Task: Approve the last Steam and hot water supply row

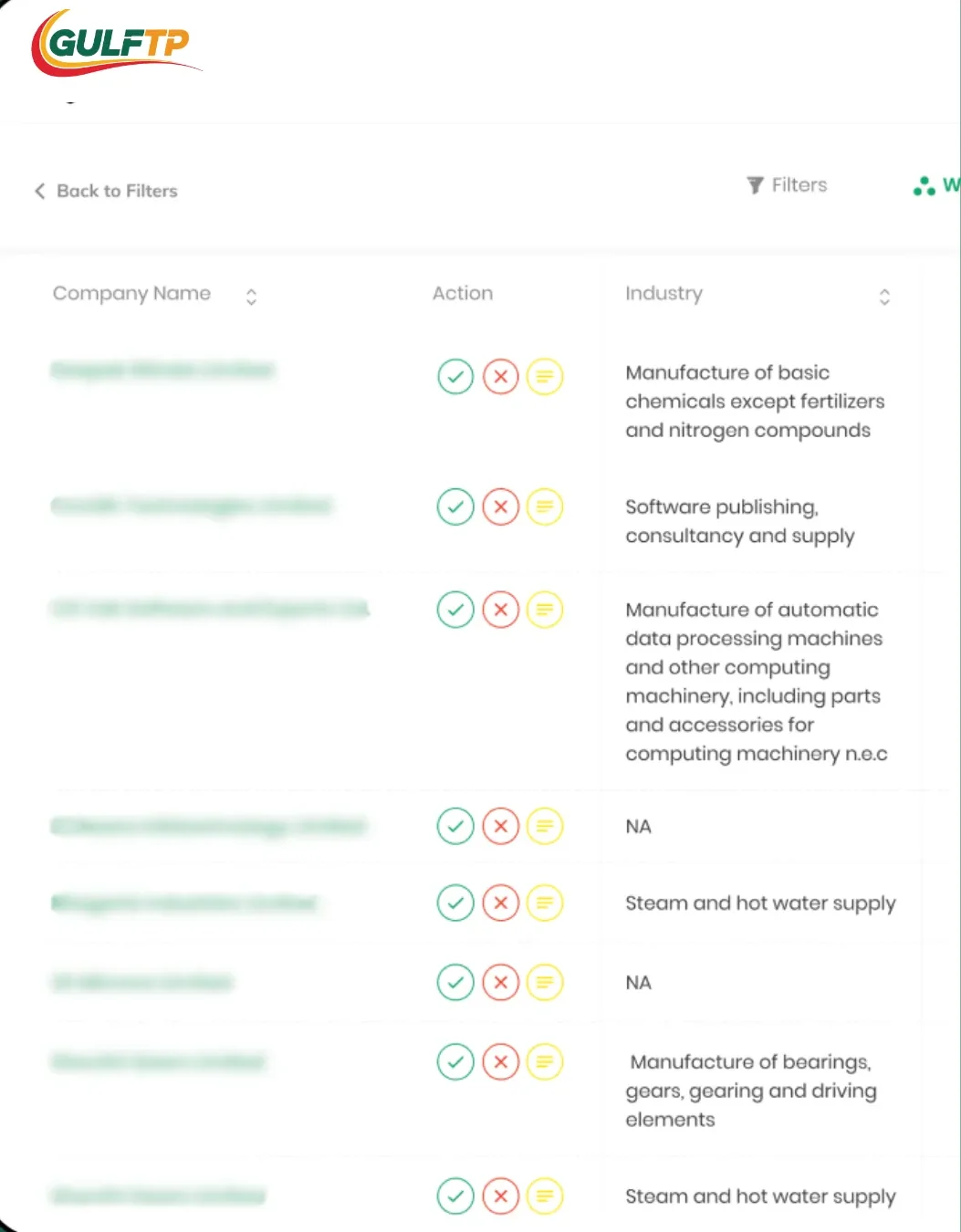Action: click(x=455, y=1195)
